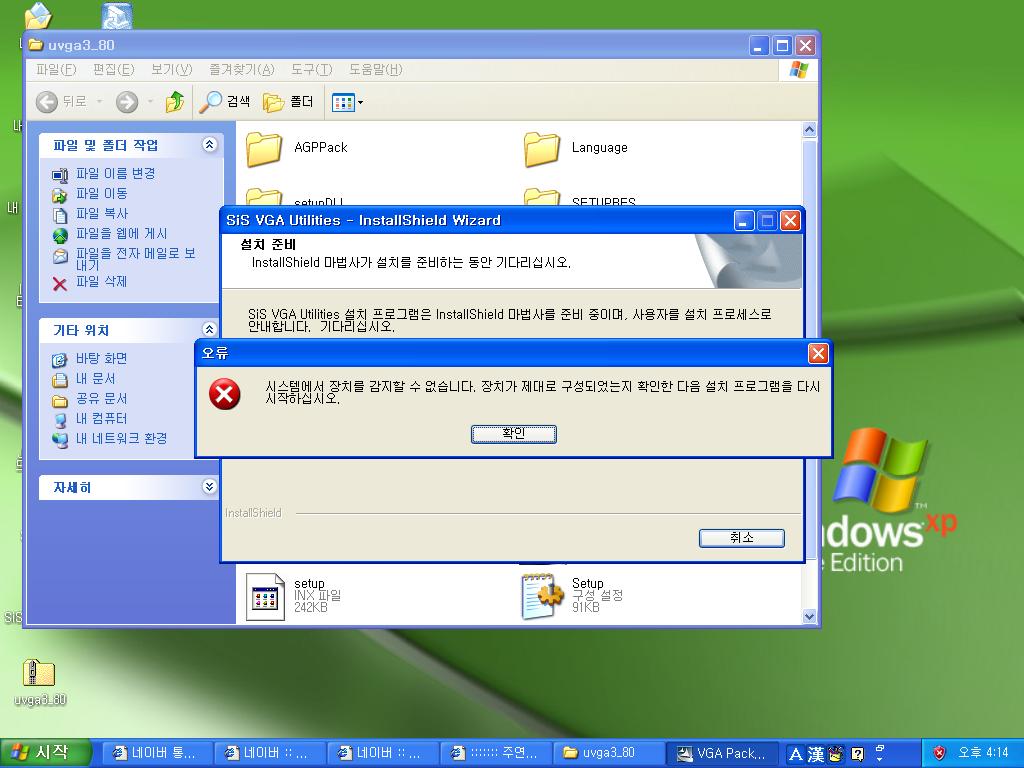Collapse the 파일 및 폴더 작업 panel
This screenshot has height=768, width=1024.
tap(209, 145)
